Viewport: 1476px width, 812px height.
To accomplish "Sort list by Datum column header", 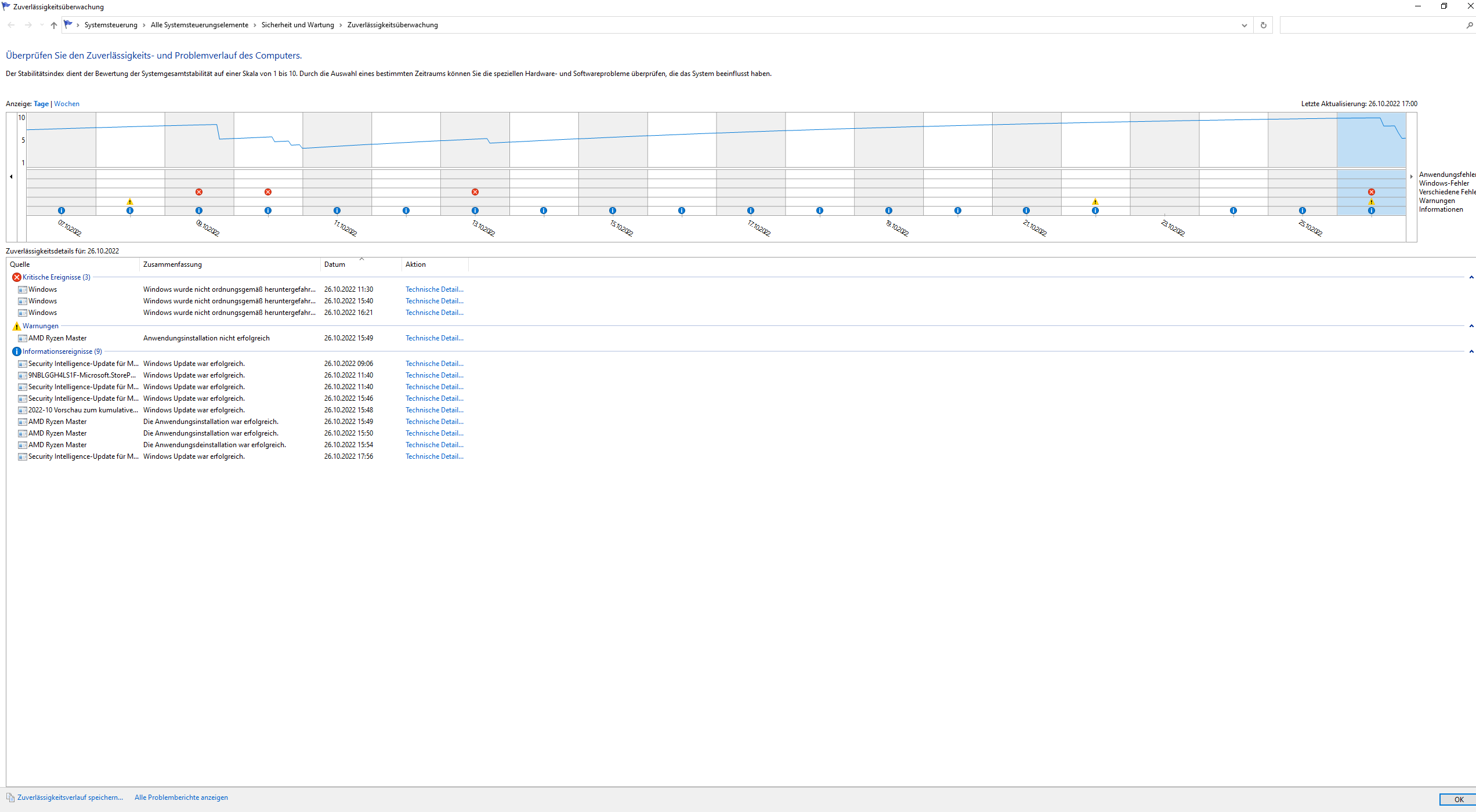I will [335, 264].
